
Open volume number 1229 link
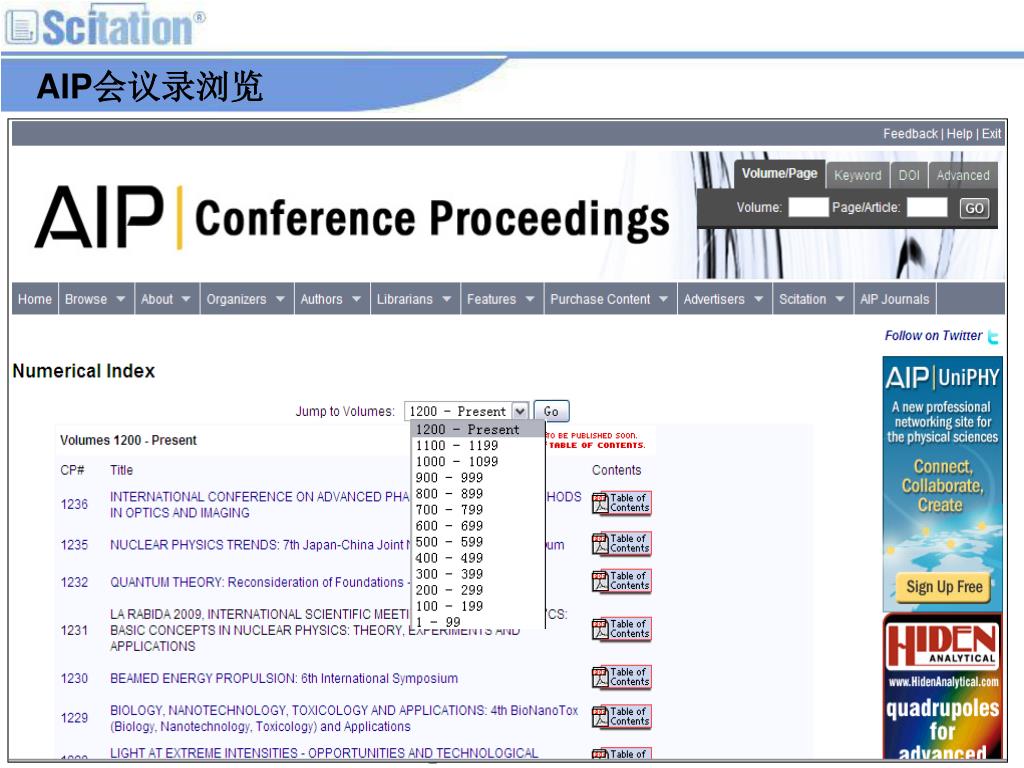74,718
